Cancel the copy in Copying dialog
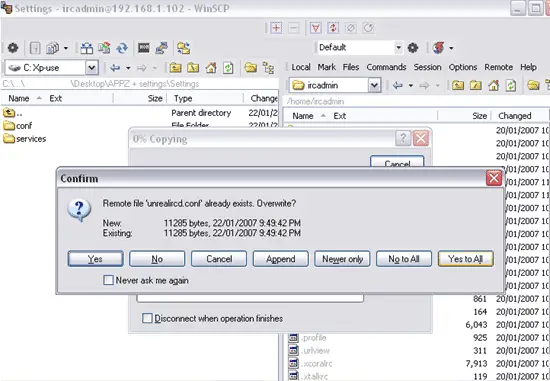This screenshot has width=550, height=381. pos(397,162)
